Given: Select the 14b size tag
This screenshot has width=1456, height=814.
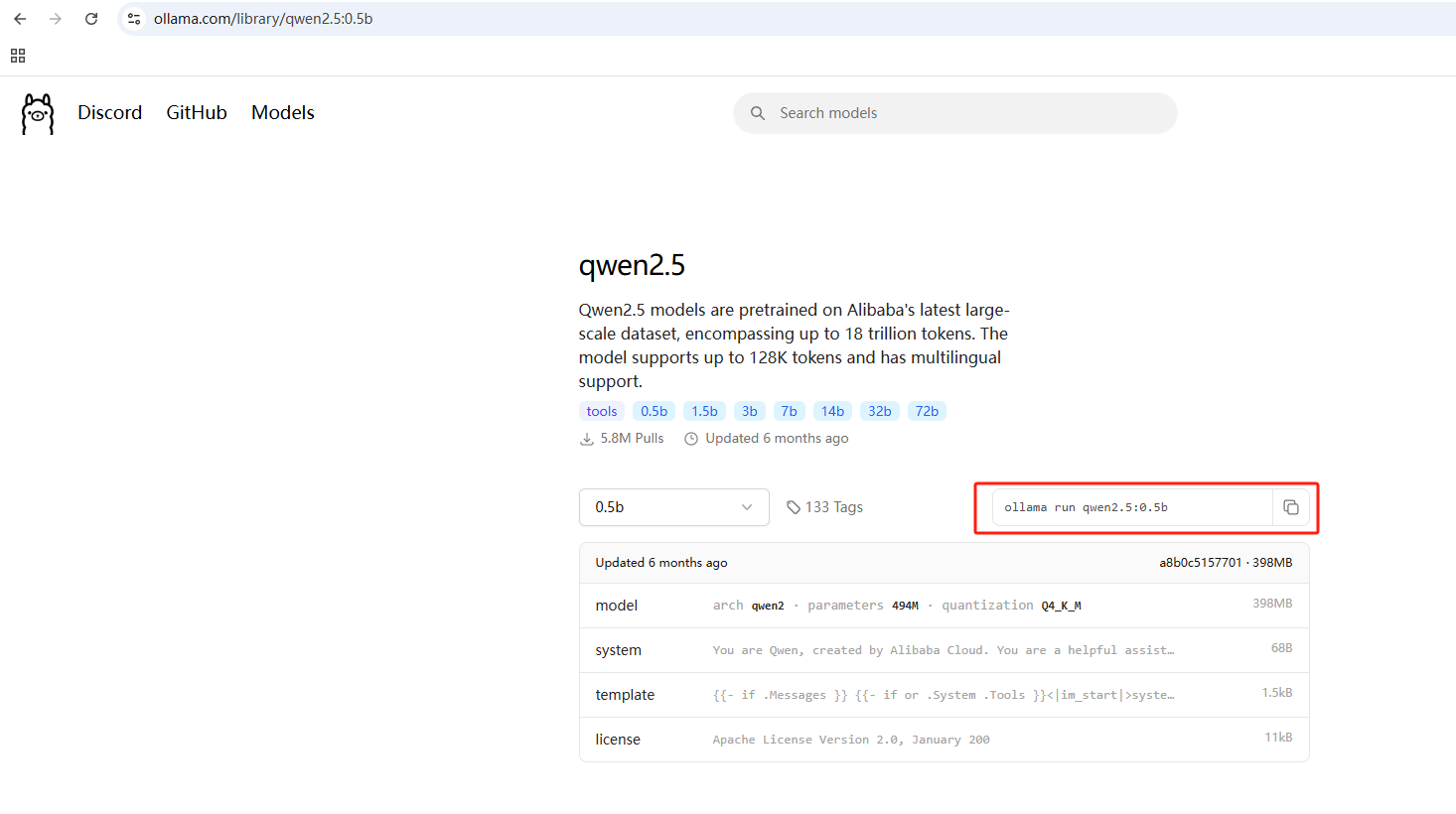Looking at the screenshot, I should [833, 411].
